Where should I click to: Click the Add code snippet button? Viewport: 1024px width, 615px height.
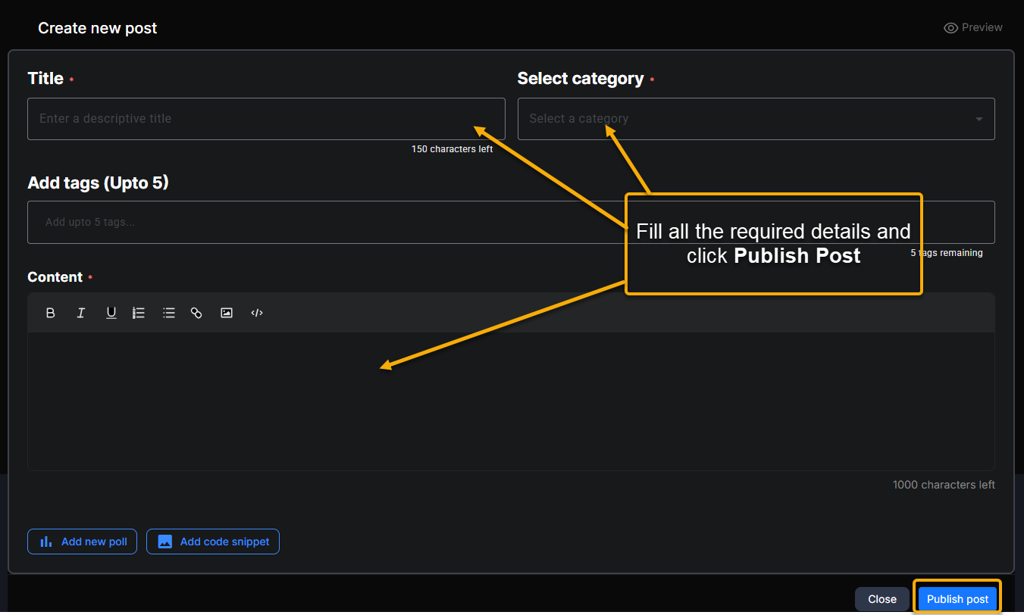pyautogui.click(x=213, y=541)
